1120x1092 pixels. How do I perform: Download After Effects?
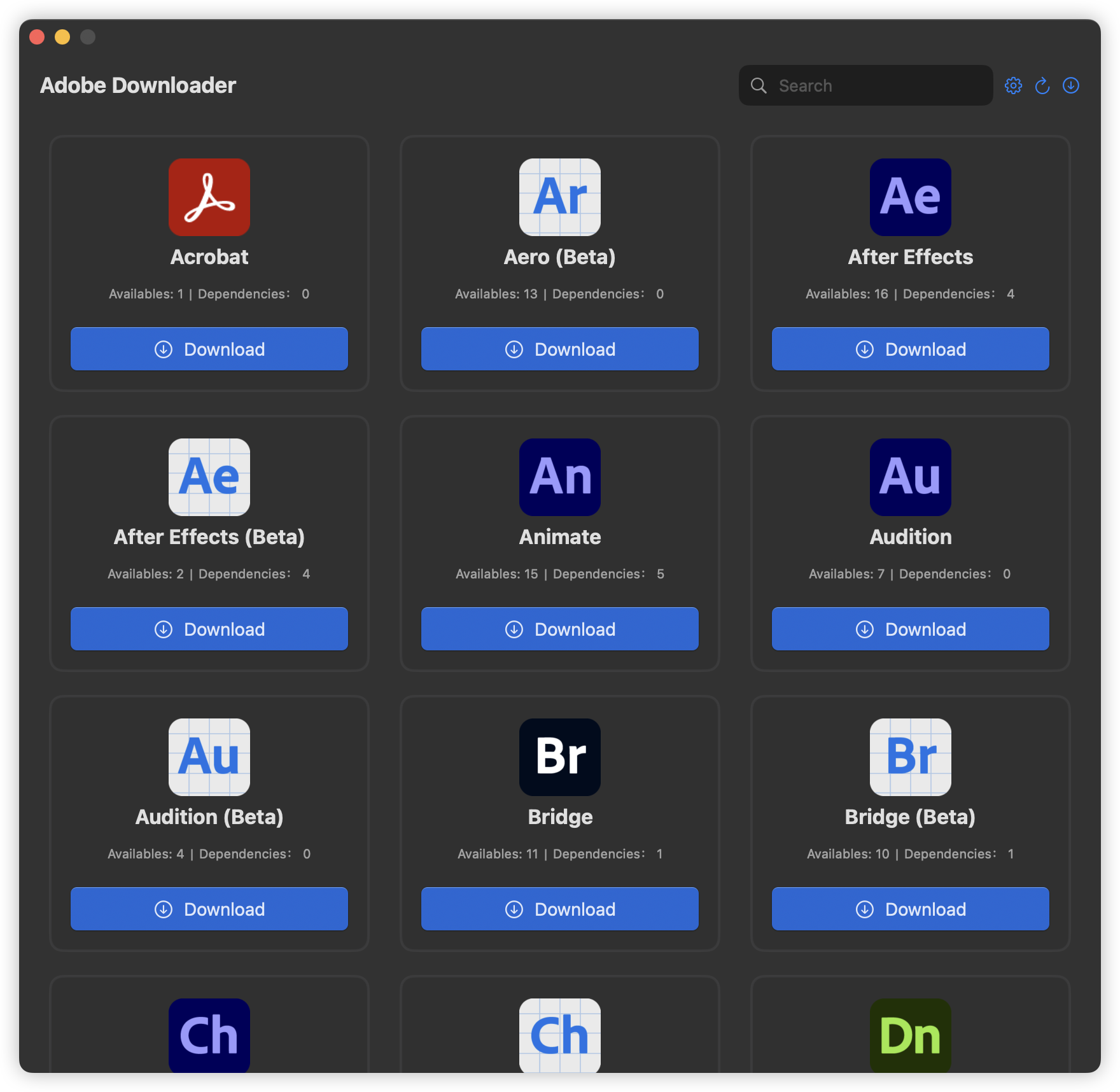(x=911, y=349)
